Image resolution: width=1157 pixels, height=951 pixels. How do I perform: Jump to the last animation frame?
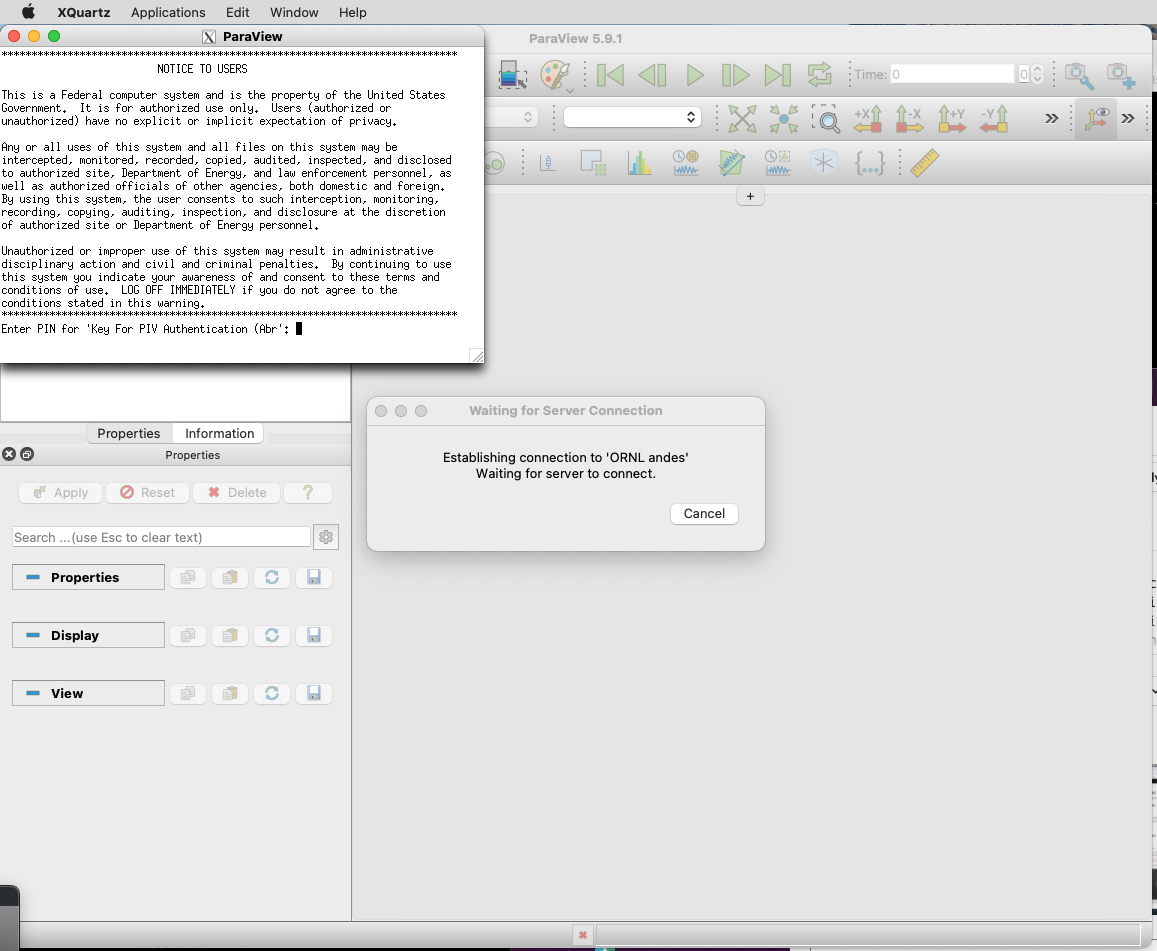[777, 75]
